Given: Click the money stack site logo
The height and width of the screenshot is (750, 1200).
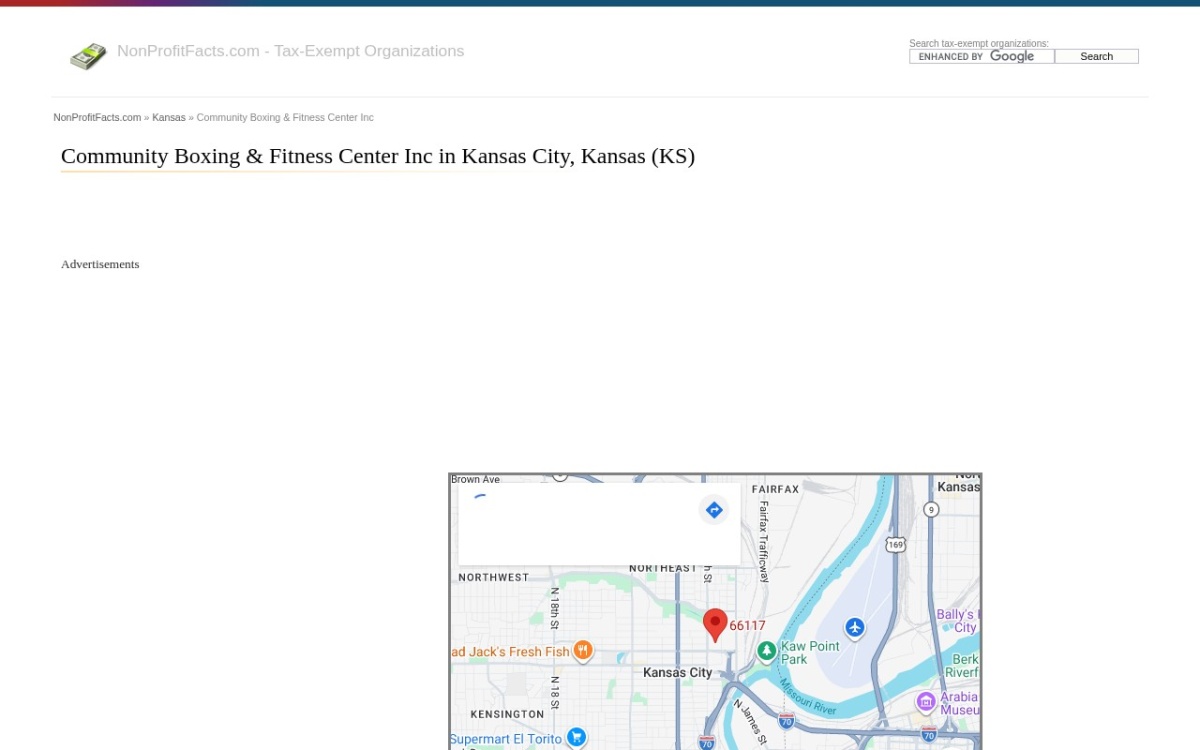Looking at the screenshot, I should pyautogui.click(x=88, y=56).
